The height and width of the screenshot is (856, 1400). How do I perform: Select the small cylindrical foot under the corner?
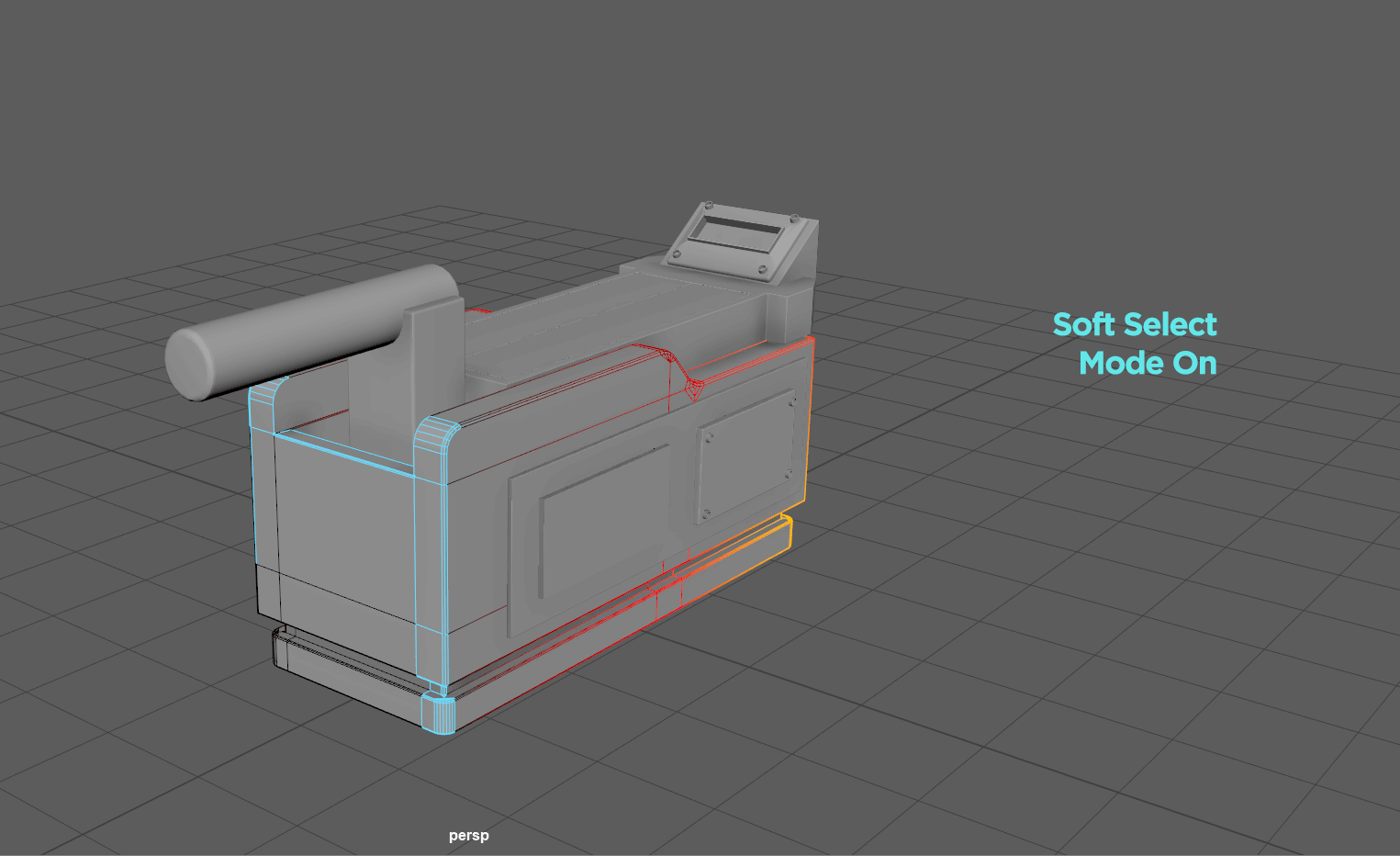(439, 713)
